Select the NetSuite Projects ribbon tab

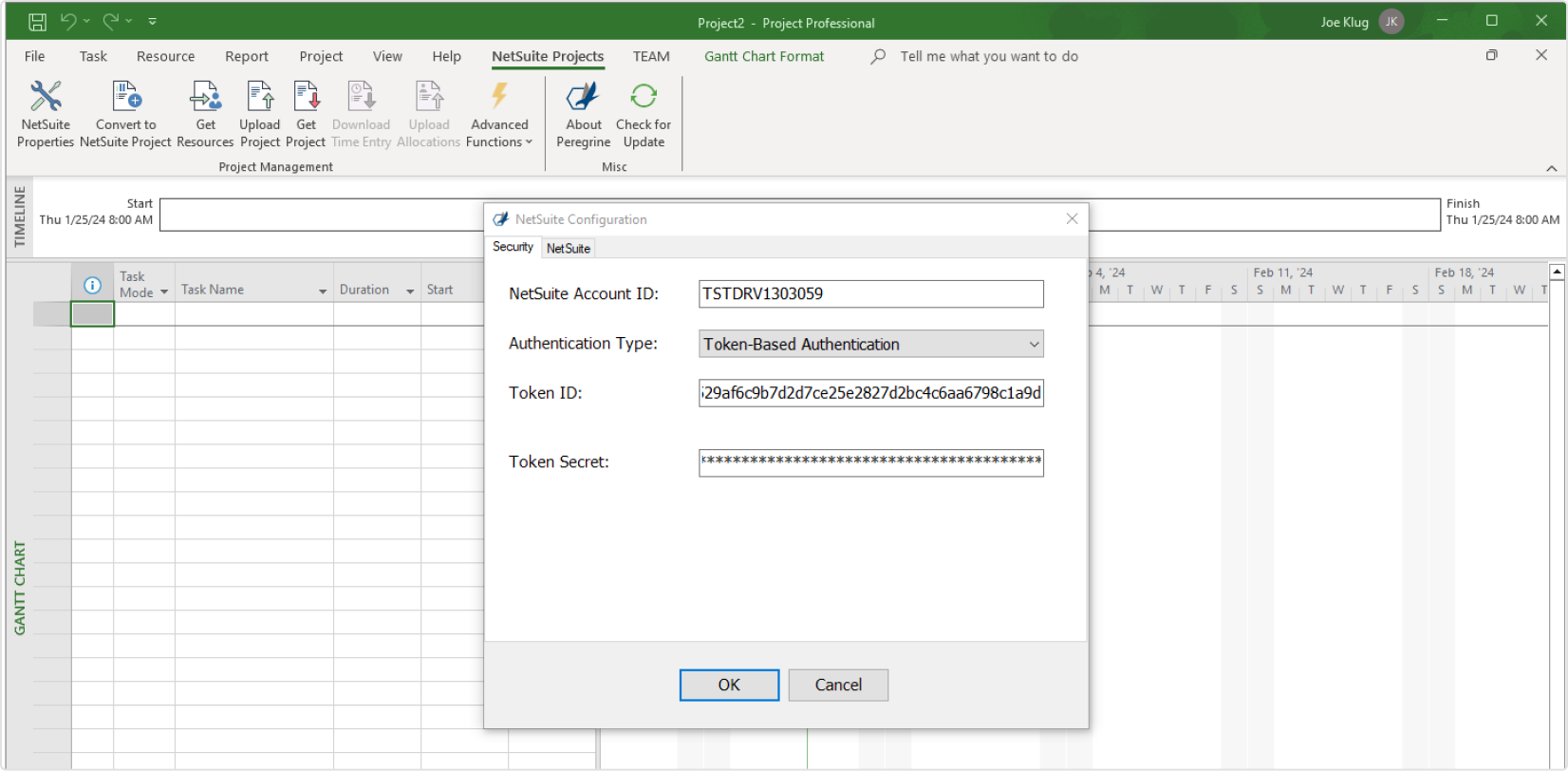[x=548, y=57]
